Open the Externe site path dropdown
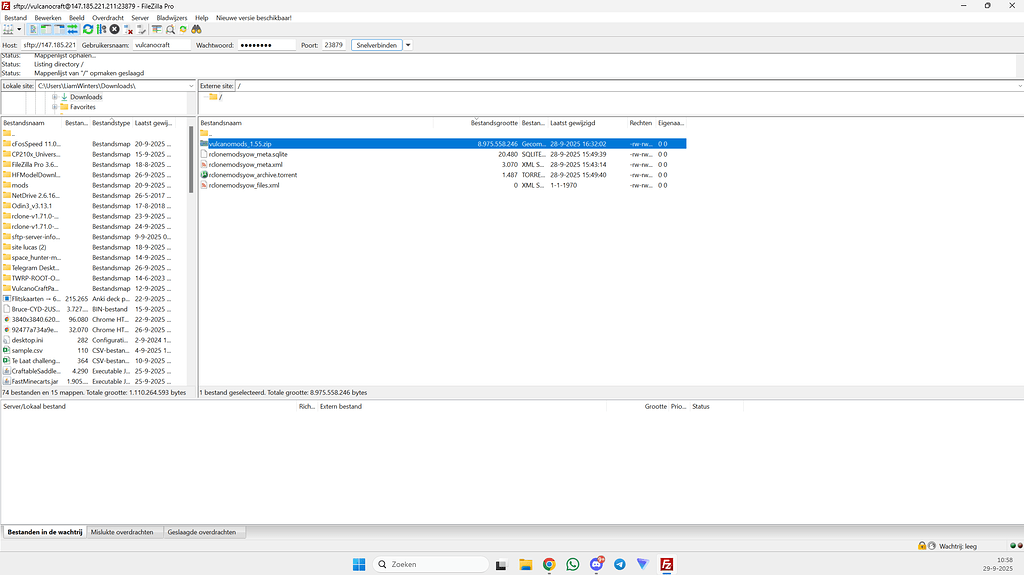This screenshot has width=1024, height=575. 1019,86
